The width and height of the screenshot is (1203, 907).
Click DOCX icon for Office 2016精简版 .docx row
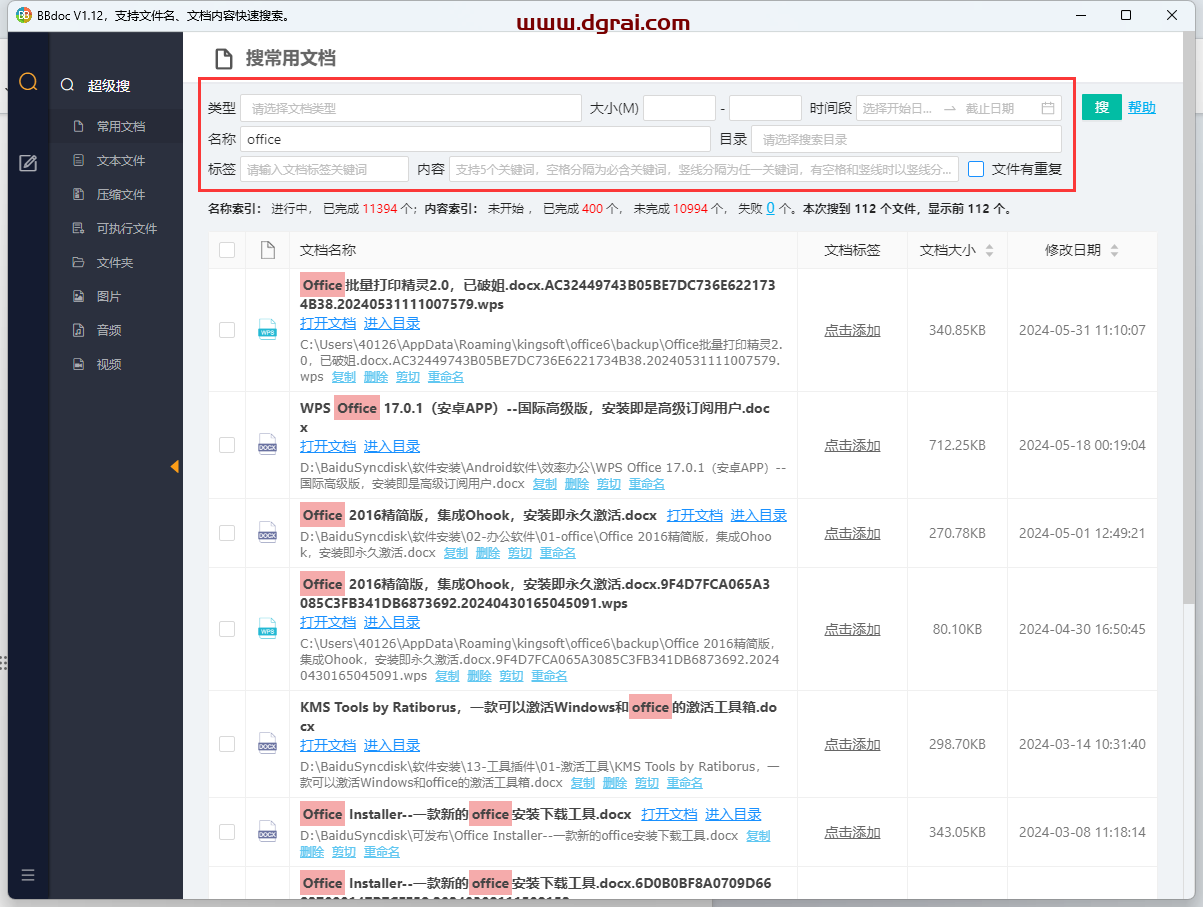[x=267, y=533]
